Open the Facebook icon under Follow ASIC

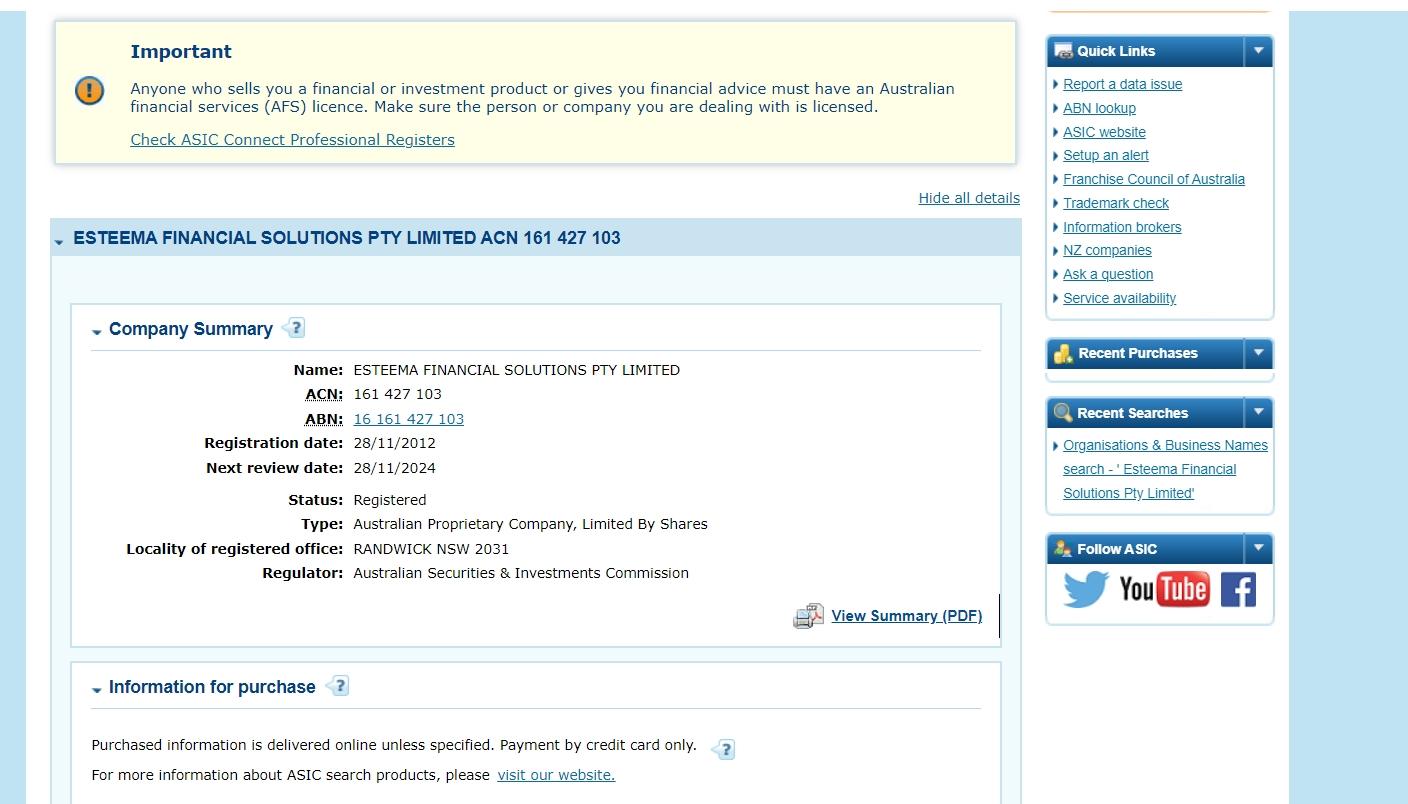point(1238,589)
